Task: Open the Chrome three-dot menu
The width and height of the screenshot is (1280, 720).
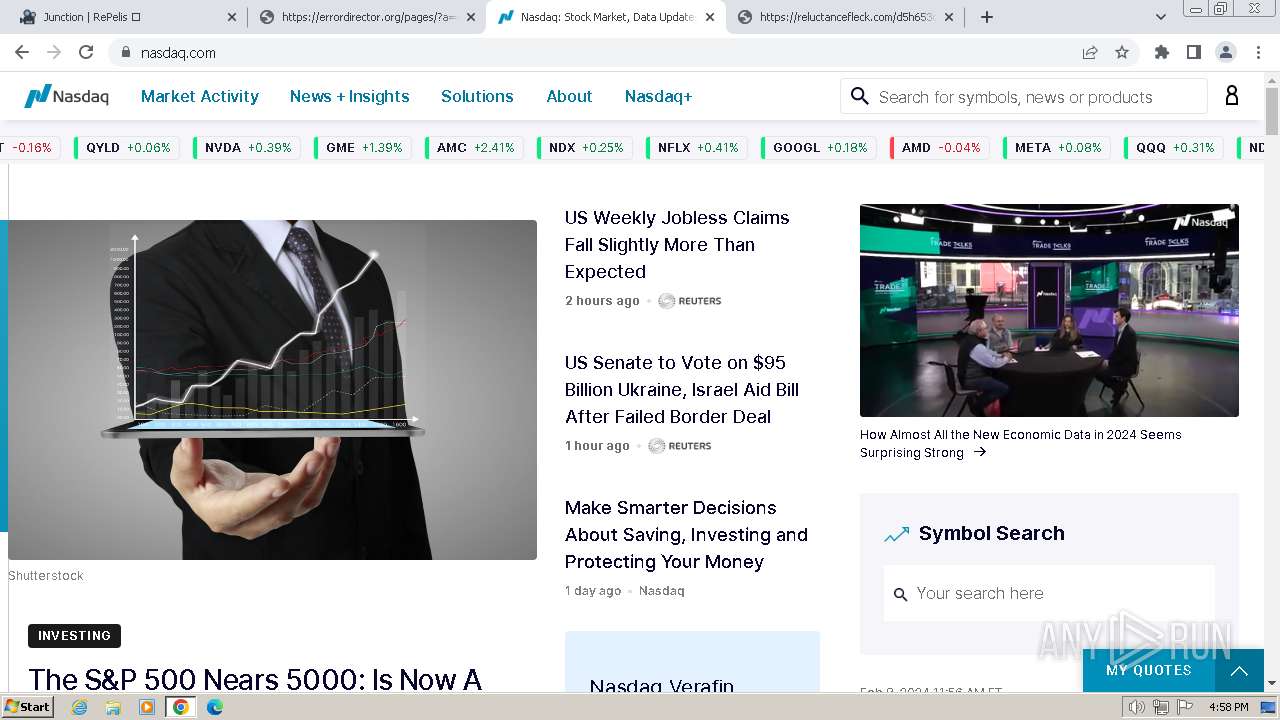Action: (1257, 52)
